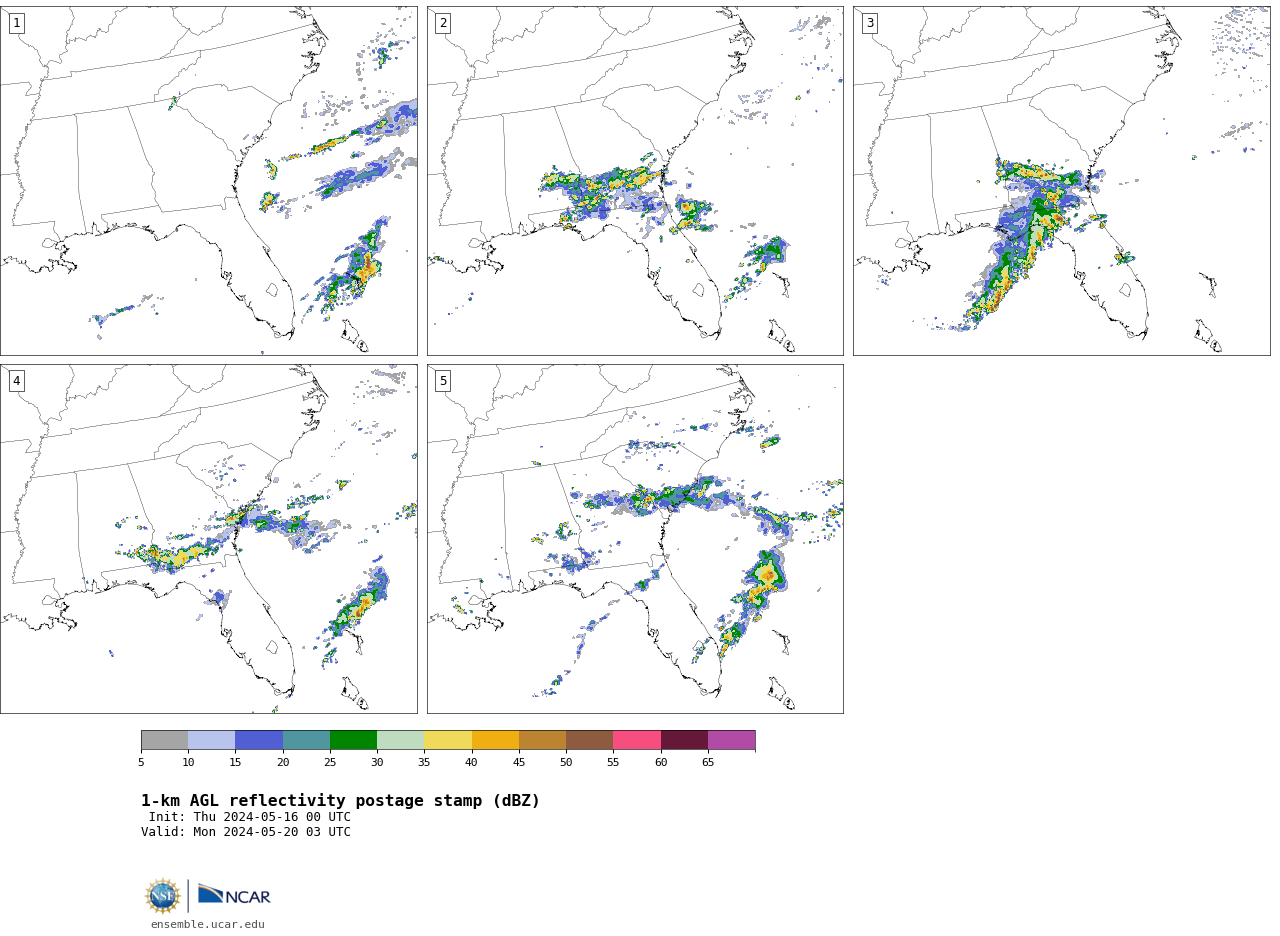Screen dimensions: 1280x936
Task: Click the blue 15-20 dBZ swatch
Action: coord(259,740)
